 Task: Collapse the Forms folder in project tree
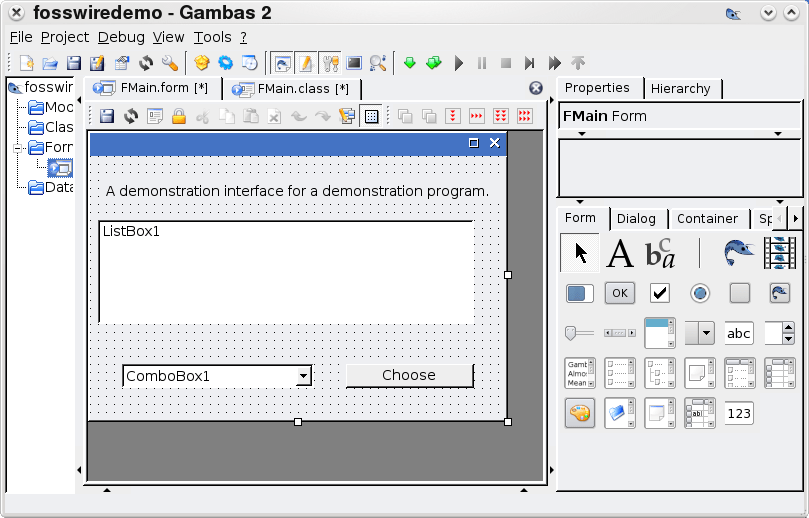(x=17, y=148)
